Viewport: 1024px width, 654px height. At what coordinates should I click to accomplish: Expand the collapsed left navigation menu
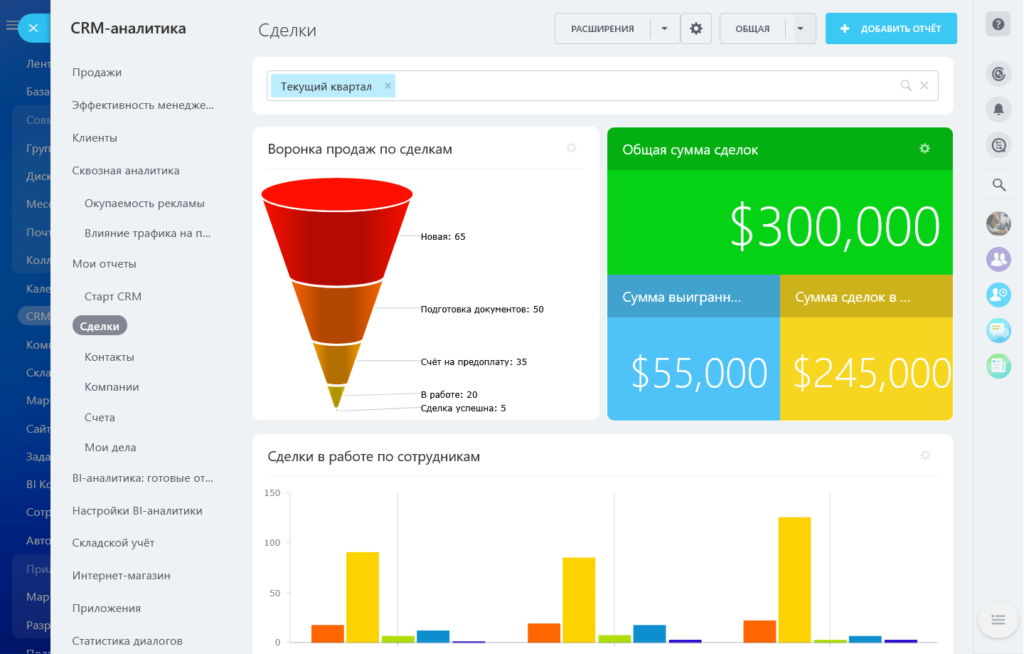(12, 27)
